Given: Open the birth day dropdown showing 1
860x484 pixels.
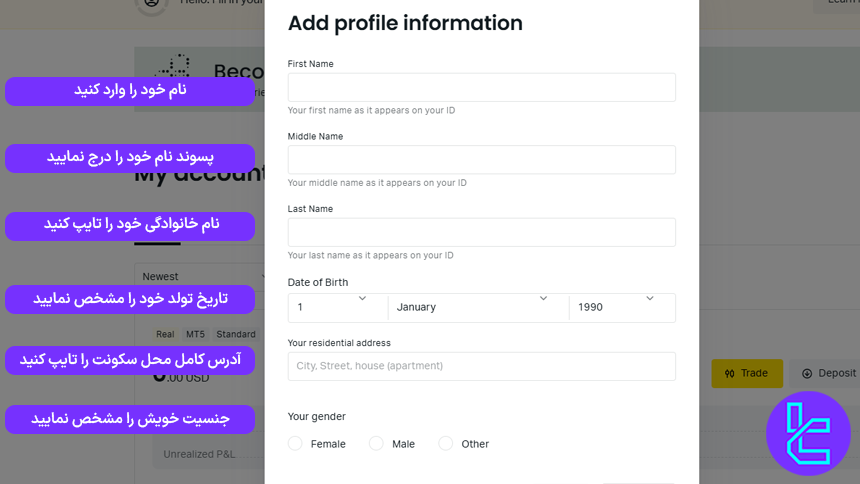Looking at the screenshot, I should pyautogui.click(x=338, y=307).
